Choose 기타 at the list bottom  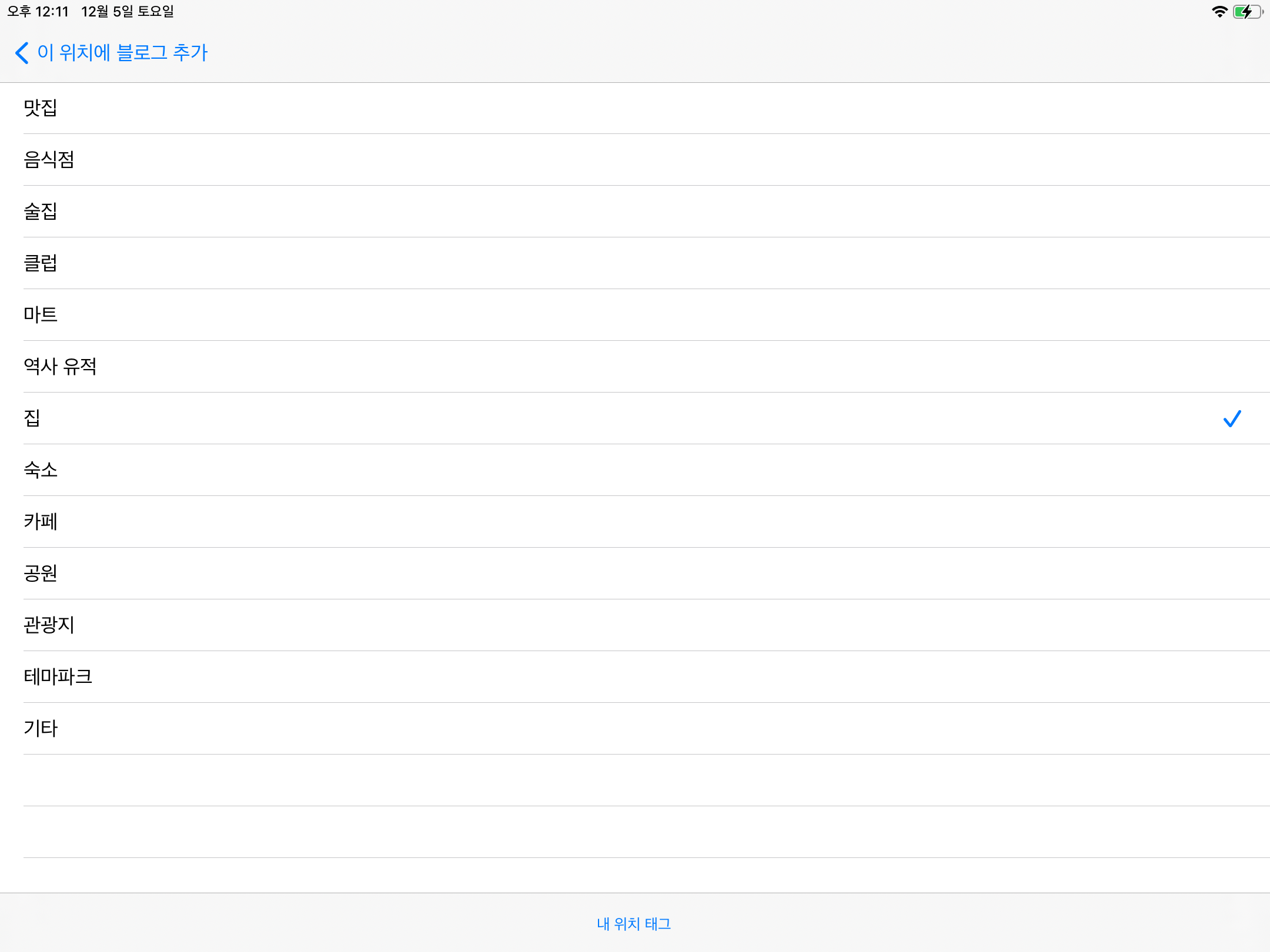(x=41, y=729)
